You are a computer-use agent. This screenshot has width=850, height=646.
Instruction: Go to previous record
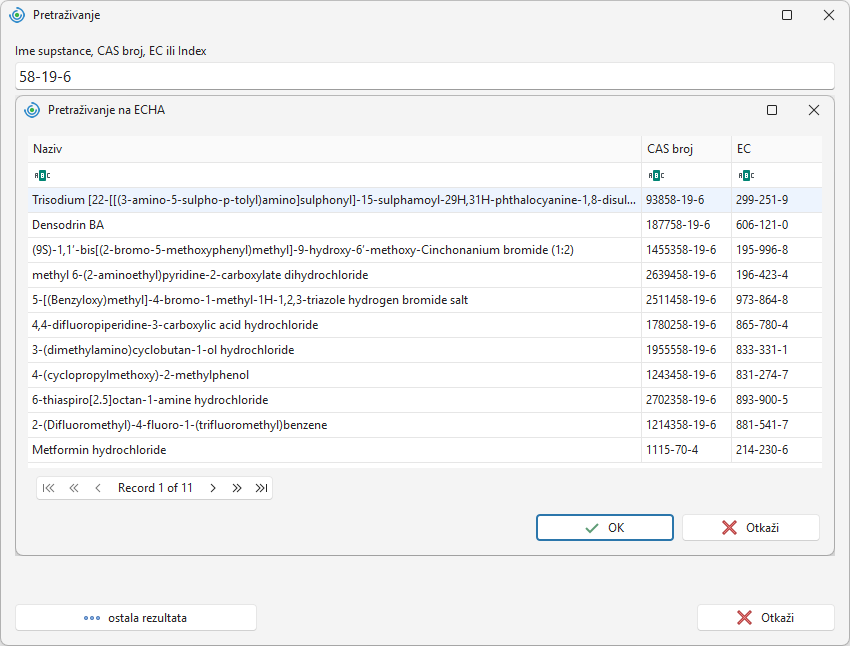[x=98, y=488]
